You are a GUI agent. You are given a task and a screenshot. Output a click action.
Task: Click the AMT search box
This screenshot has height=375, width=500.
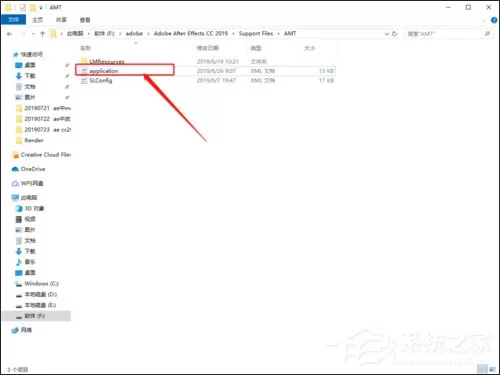click(448, 34)
